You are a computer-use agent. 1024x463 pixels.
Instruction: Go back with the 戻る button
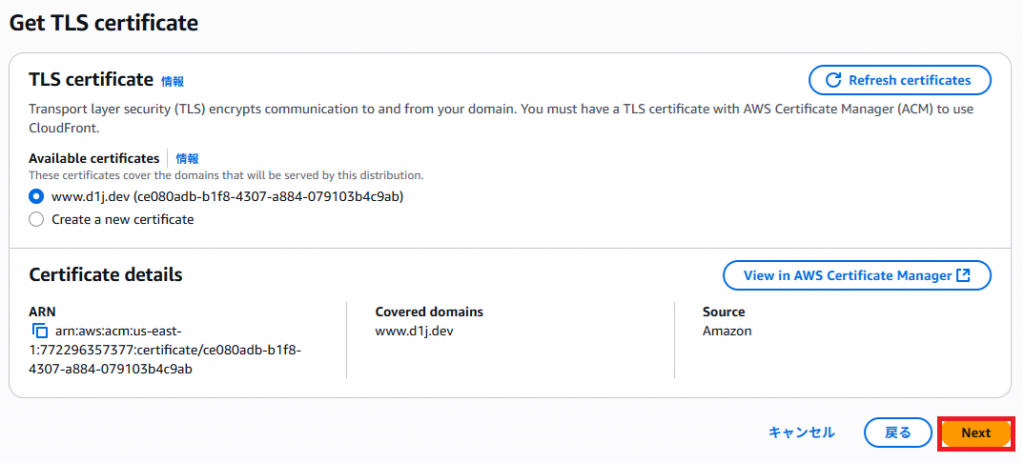[898, 433]
